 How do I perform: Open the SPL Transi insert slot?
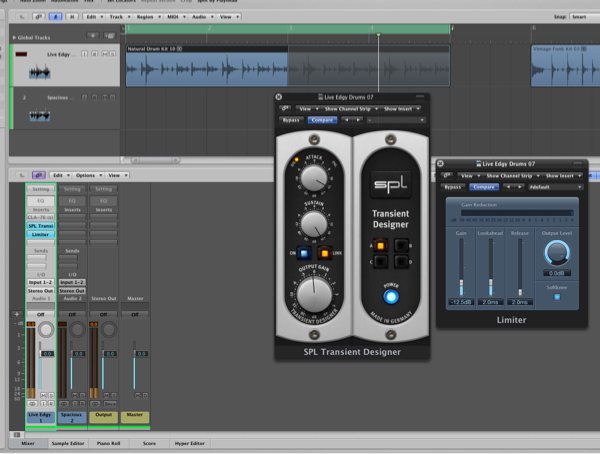pyautogui.click(x=41, y=226)
